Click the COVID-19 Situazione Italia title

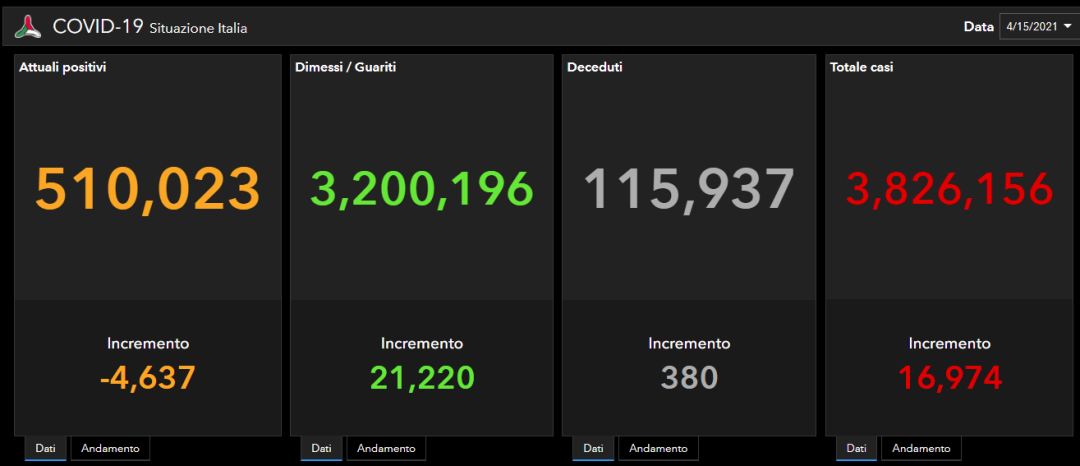point(150,28)
